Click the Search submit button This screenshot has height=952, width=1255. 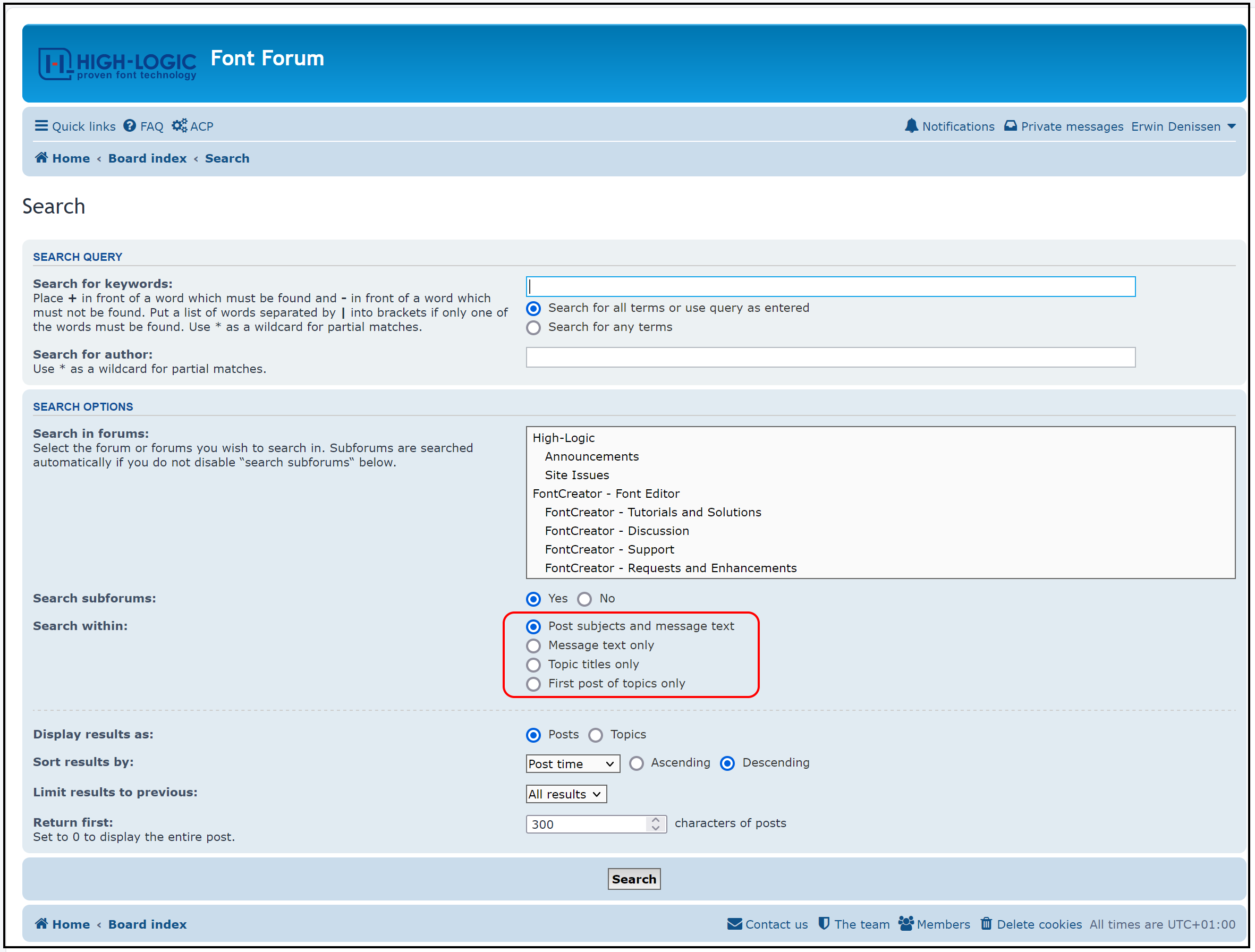634,879
